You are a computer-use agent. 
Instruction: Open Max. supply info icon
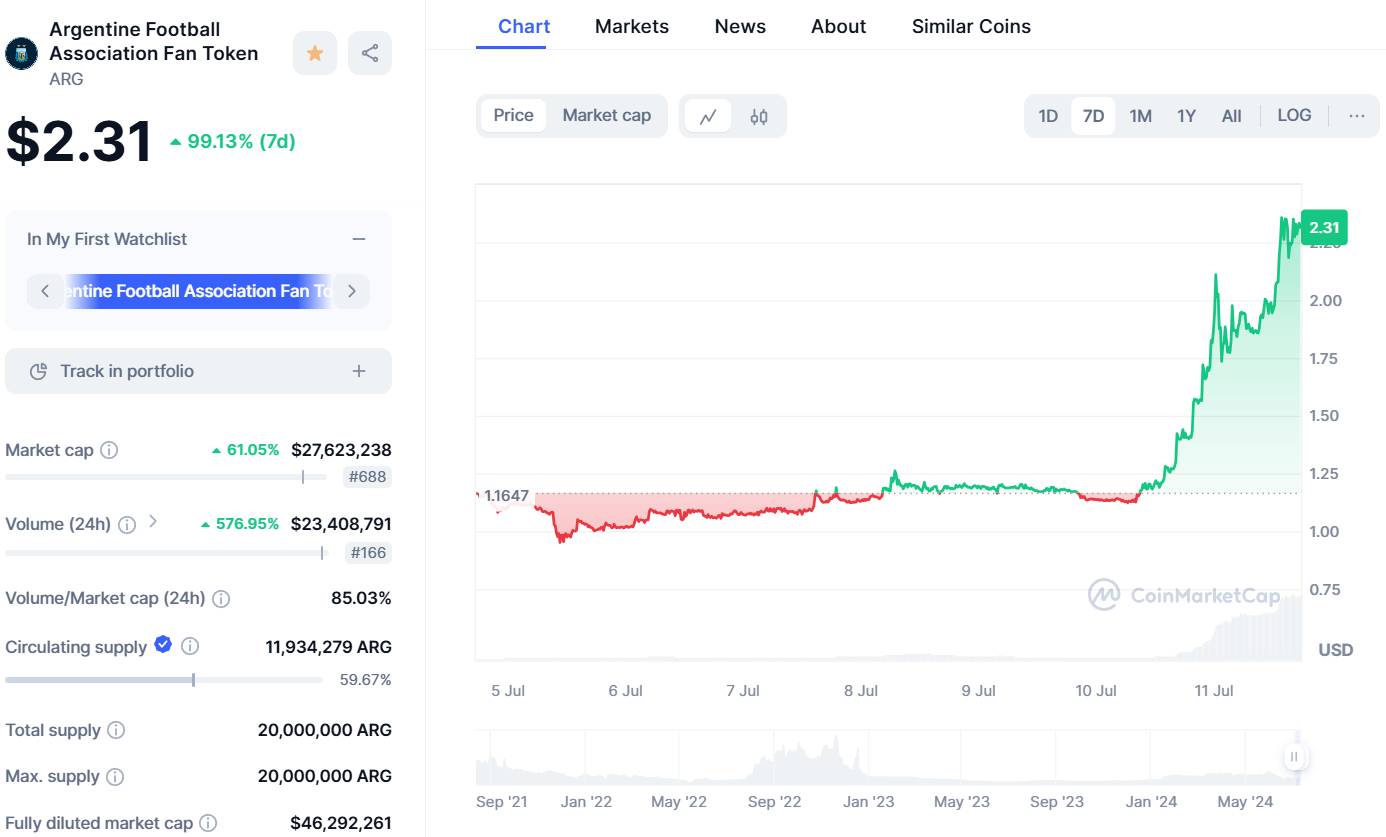tap(115, 776)
